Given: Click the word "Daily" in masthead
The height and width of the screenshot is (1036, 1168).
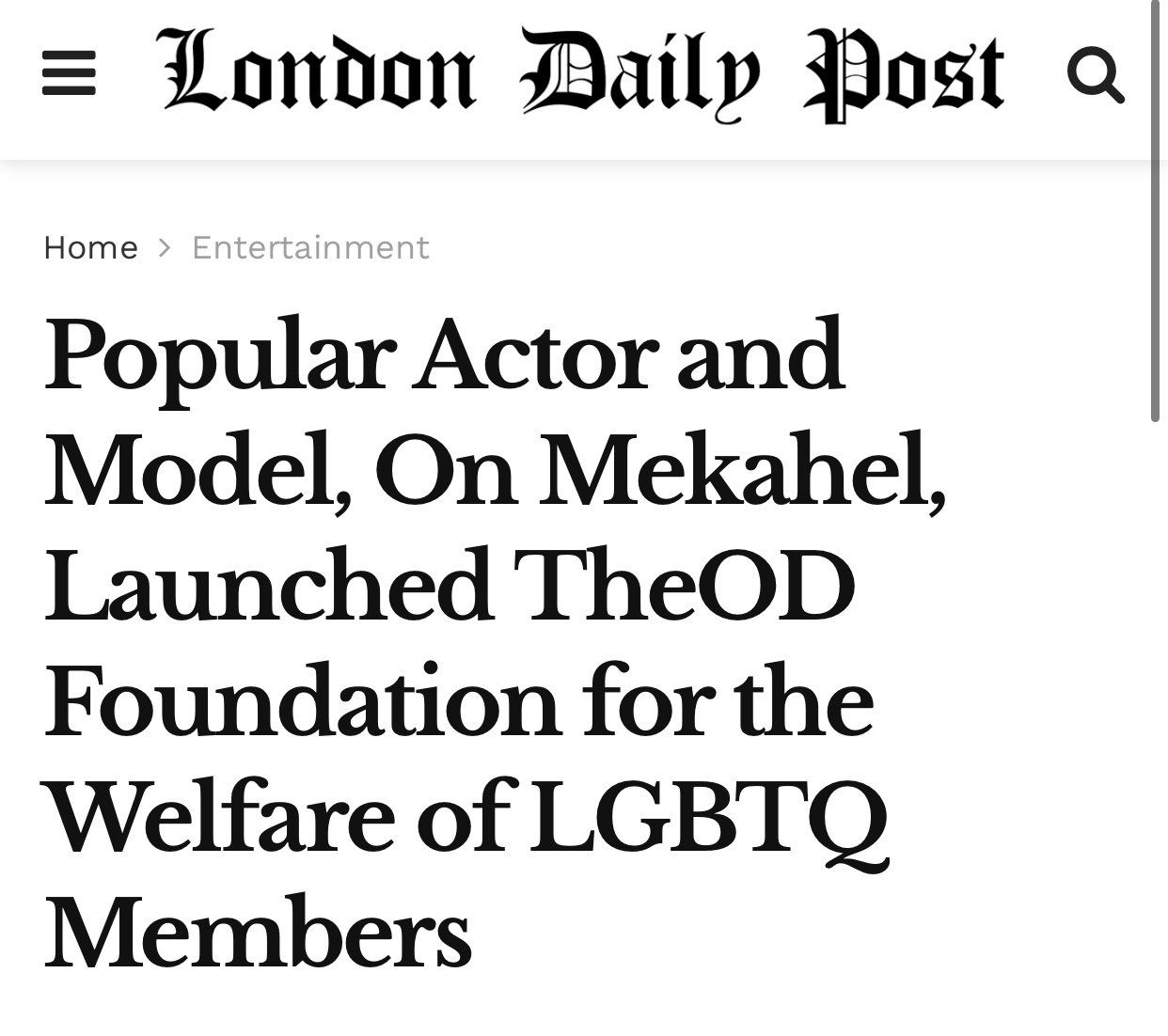Looking at the screenshot, I should click(639, 73).
